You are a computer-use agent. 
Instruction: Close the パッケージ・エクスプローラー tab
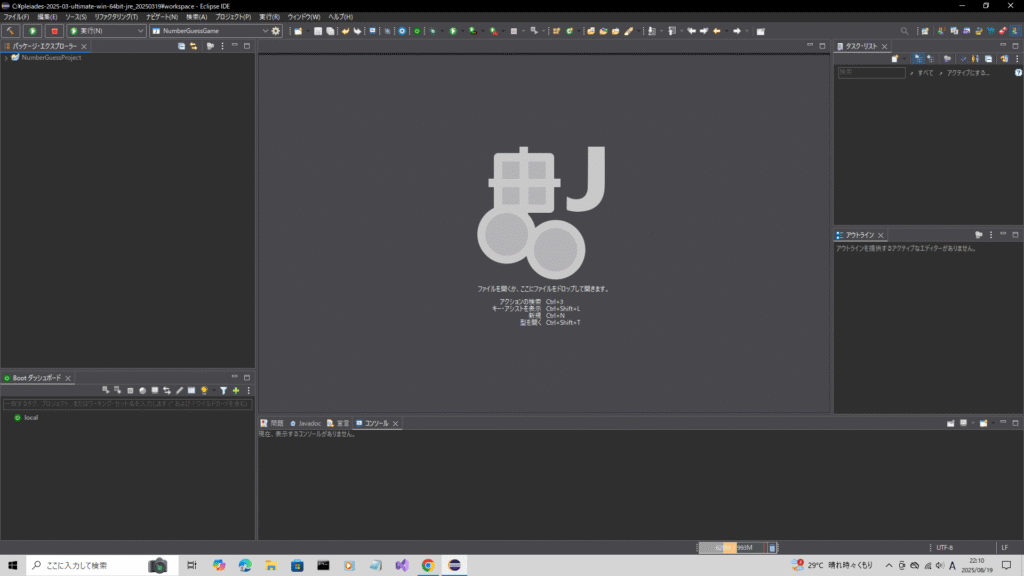pyautogui.click(x=84, y=46)
